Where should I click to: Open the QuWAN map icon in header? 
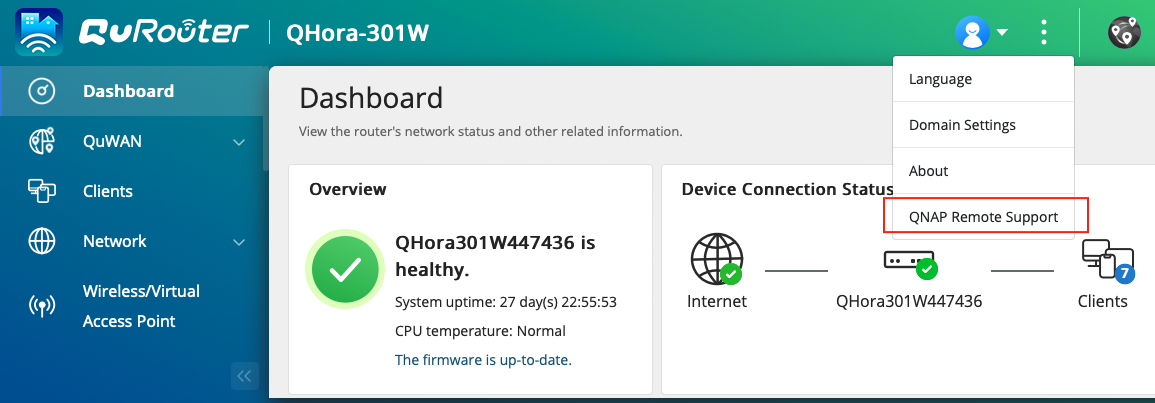[1125, 32]
